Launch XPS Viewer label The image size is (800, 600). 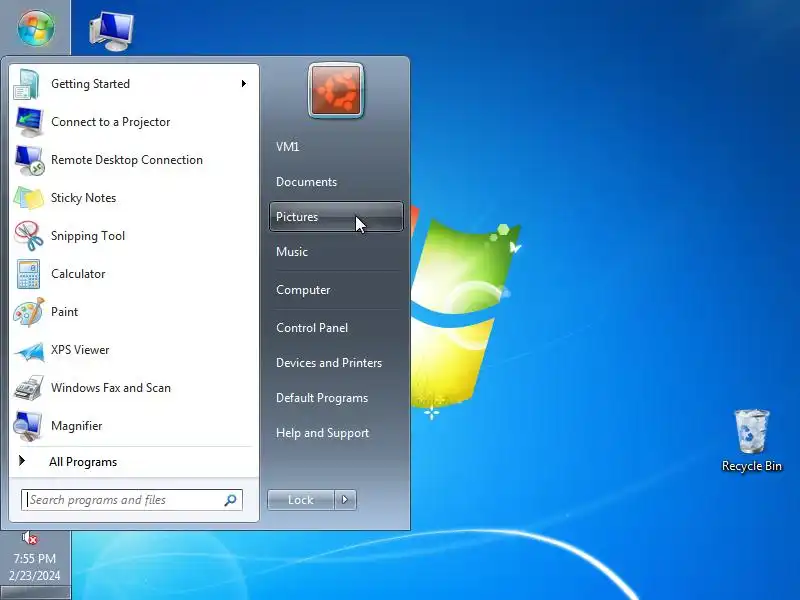[80, 350]
